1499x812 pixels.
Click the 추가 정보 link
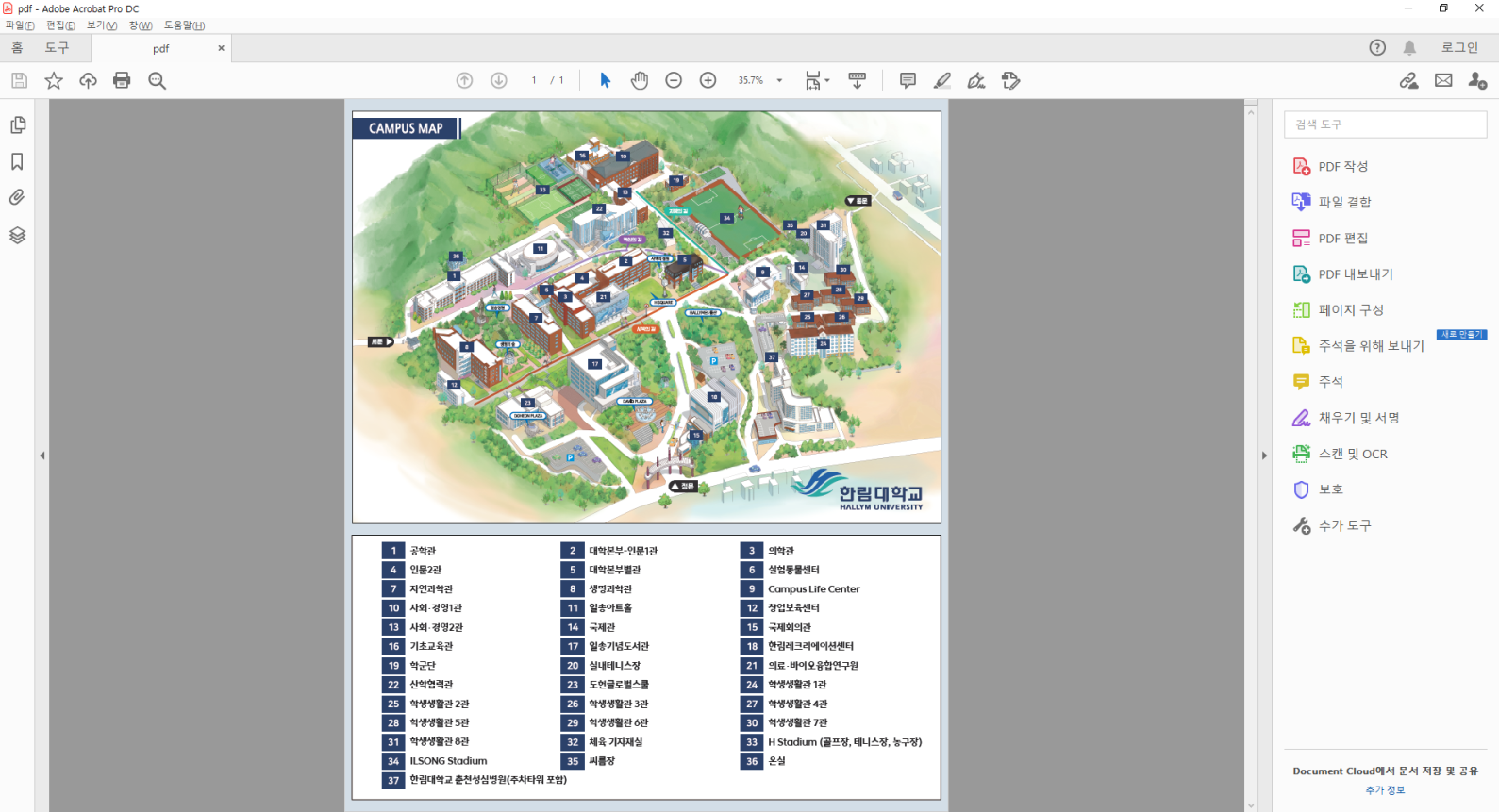pyautogui.click(x=1385, y=790)
